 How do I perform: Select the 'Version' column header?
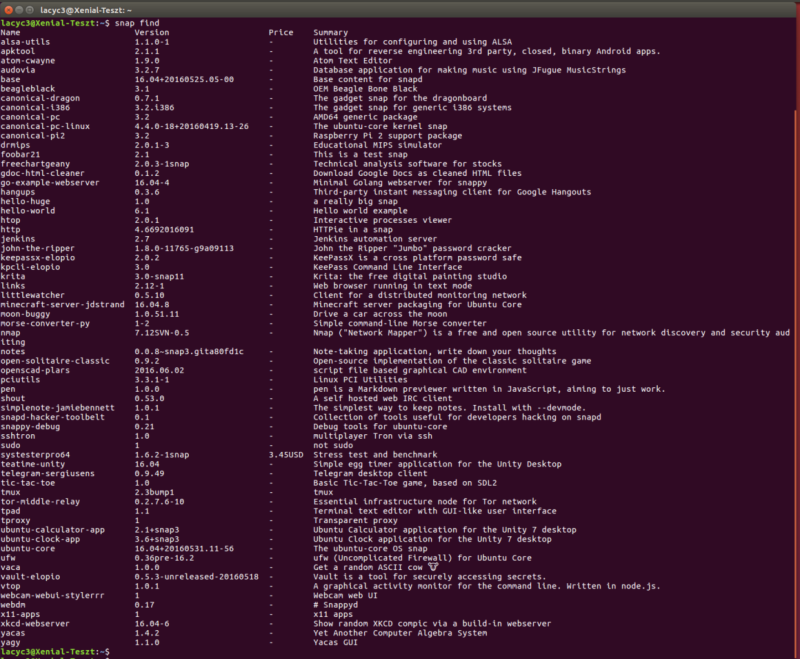(x=152, y=33)
